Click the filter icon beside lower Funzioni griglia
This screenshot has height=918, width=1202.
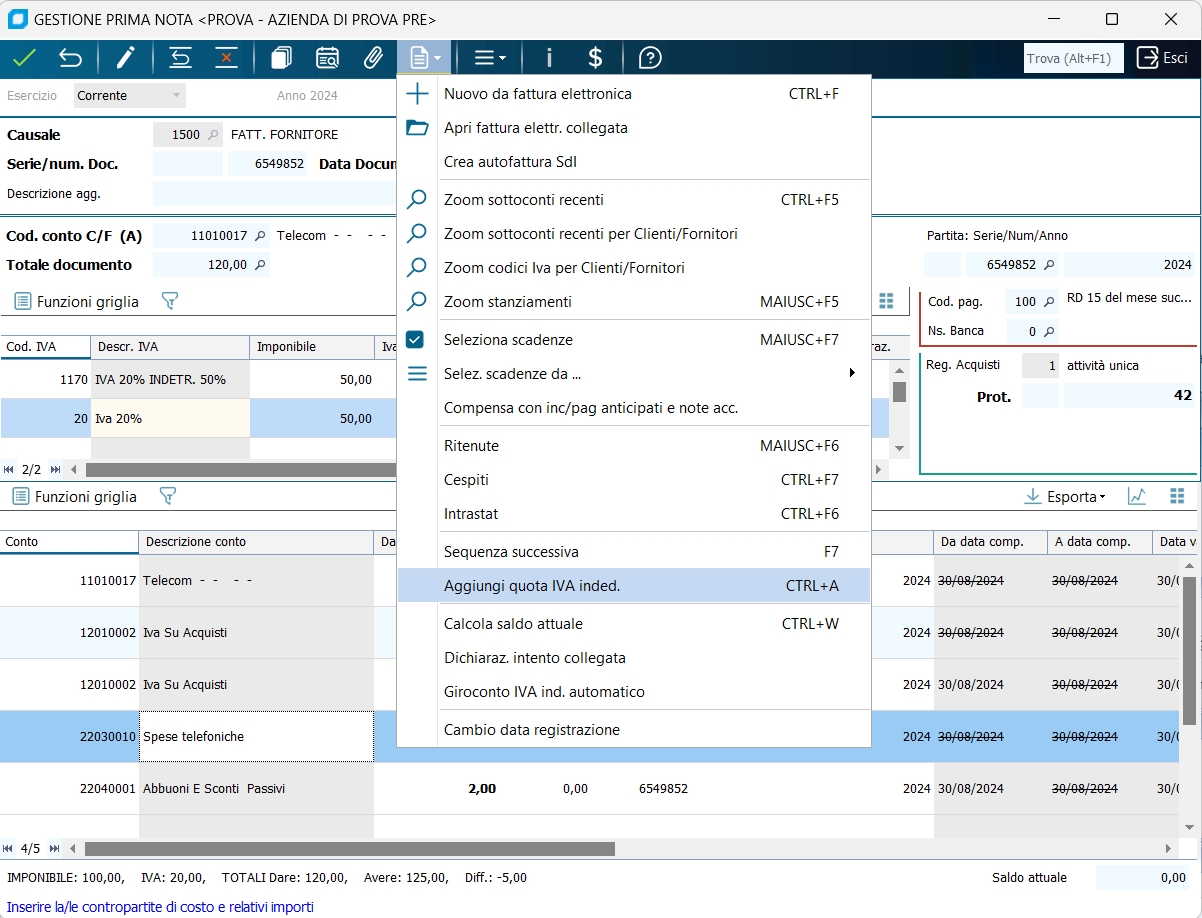click(168, 496)
